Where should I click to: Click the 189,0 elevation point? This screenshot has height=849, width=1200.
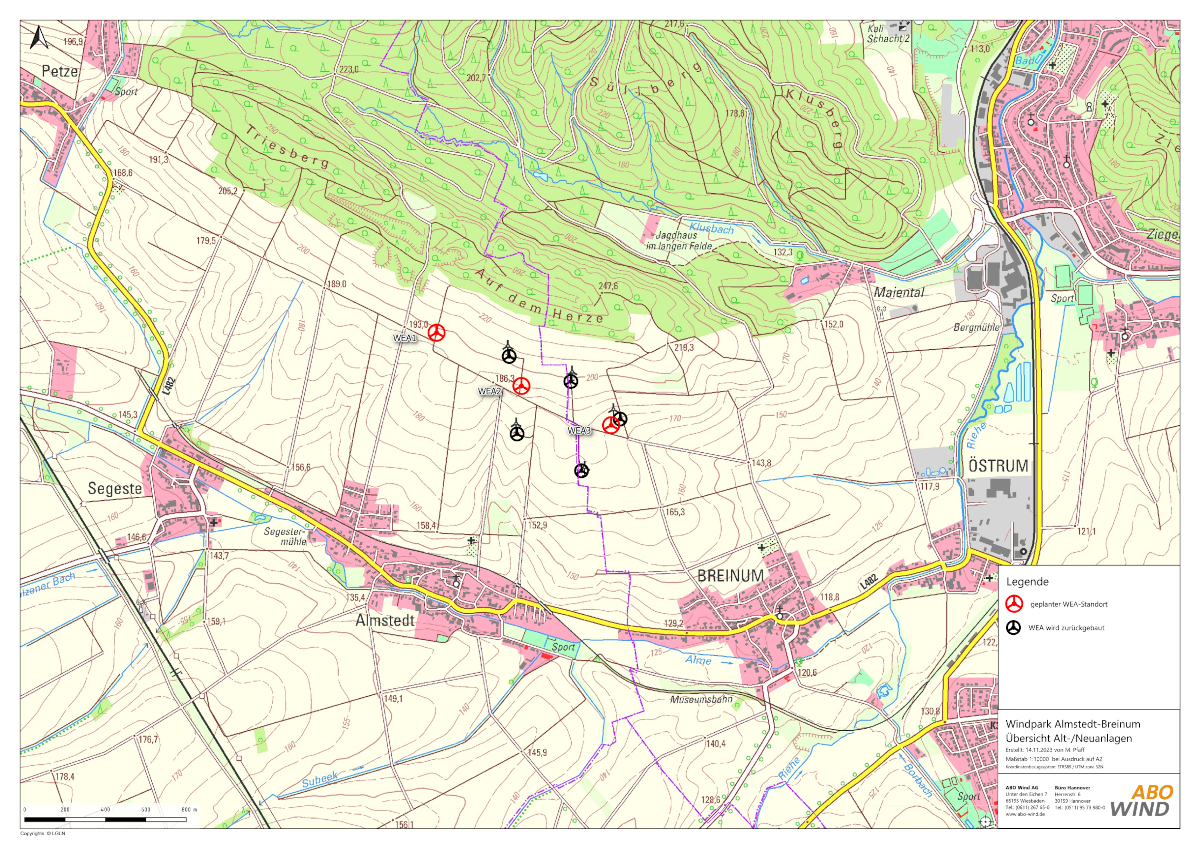click(x=335, y=285)
